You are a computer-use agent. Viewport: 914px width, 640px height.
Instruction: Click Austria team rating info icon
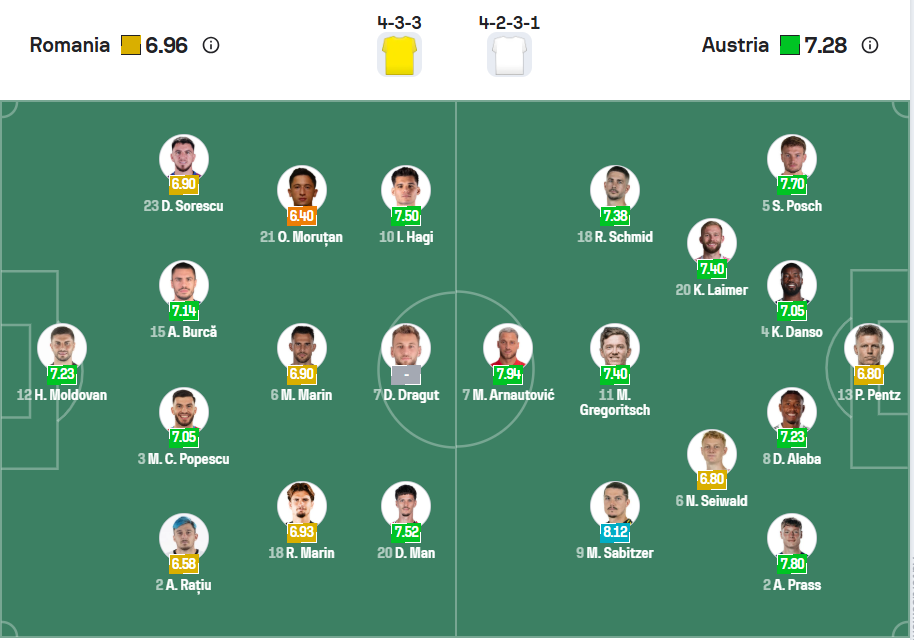click(870, 45)
